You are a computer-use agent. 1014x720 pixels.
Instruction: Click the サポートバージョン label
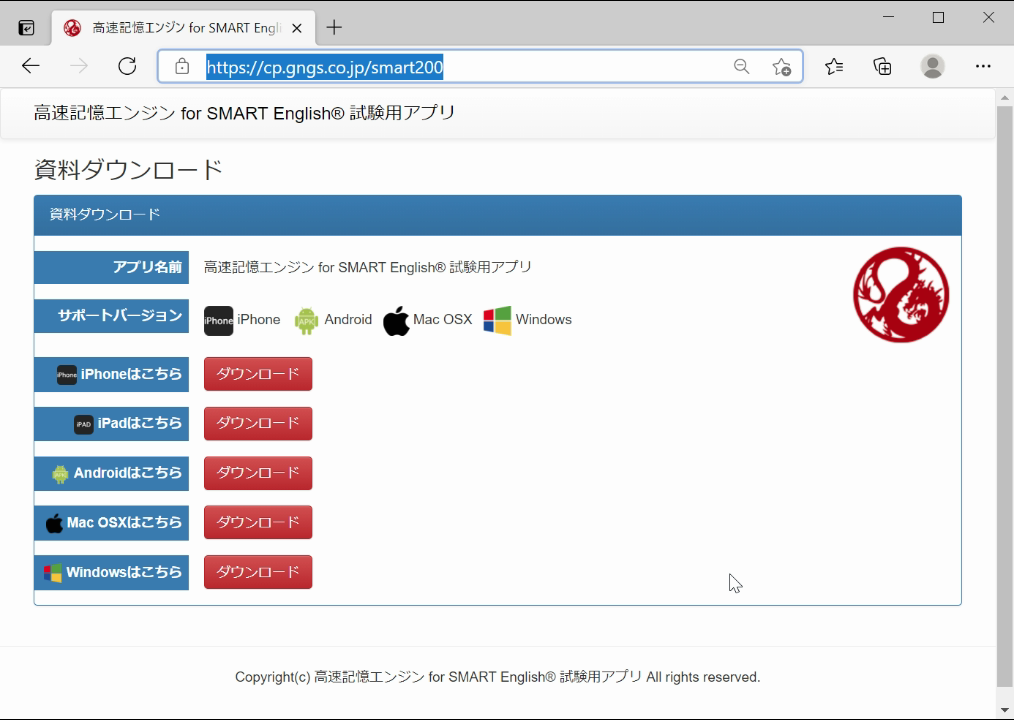tap(111, 316)
